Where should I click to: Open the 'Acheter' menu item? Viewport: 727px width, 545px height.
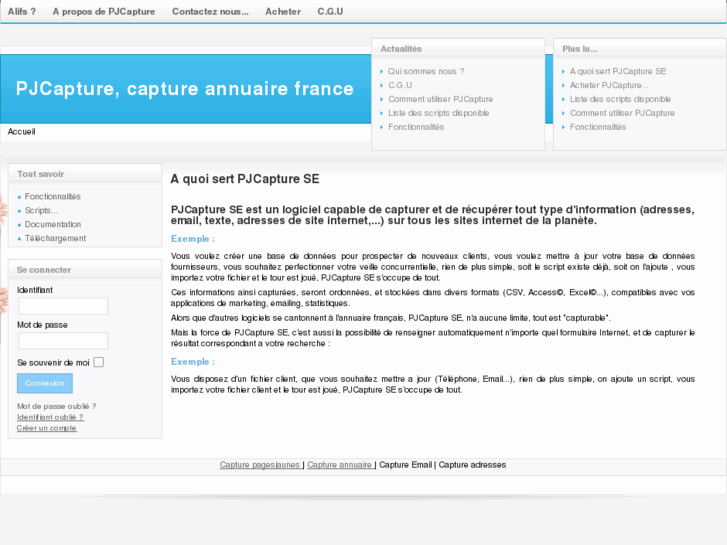(283, 12)
